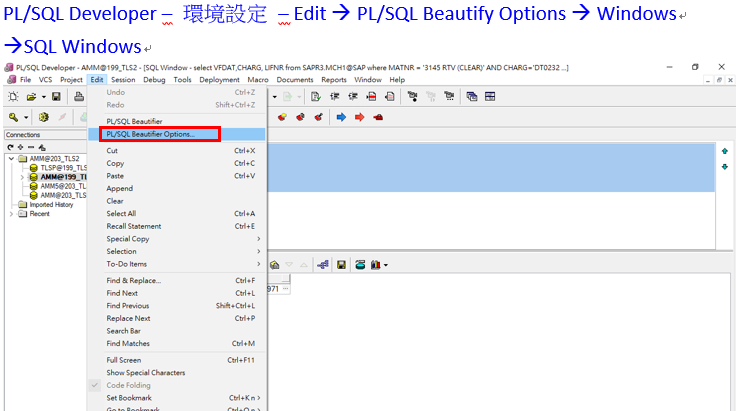Choose Recall Statement from Edit menu
This screenshot has width=740, height=411.
177,226
